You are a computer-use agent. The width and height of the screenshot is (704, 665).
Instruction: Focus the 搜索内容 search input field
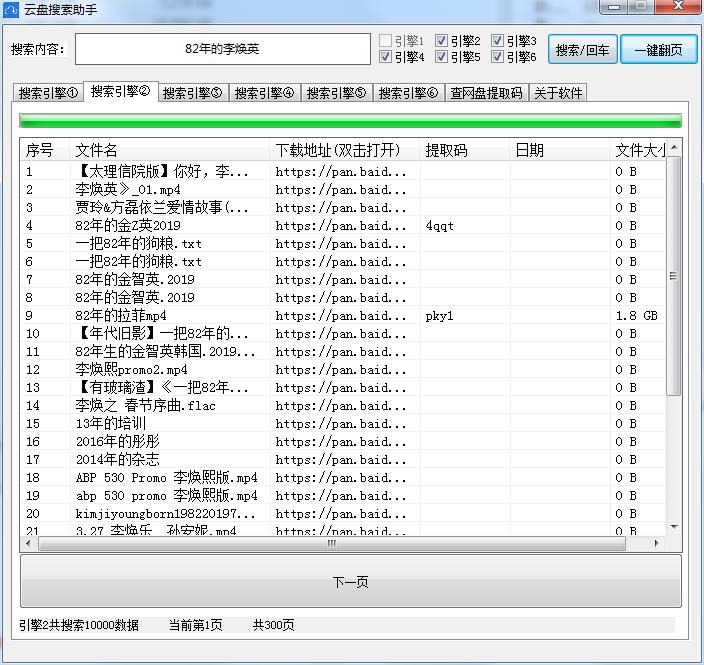click(x=223, y=48)
